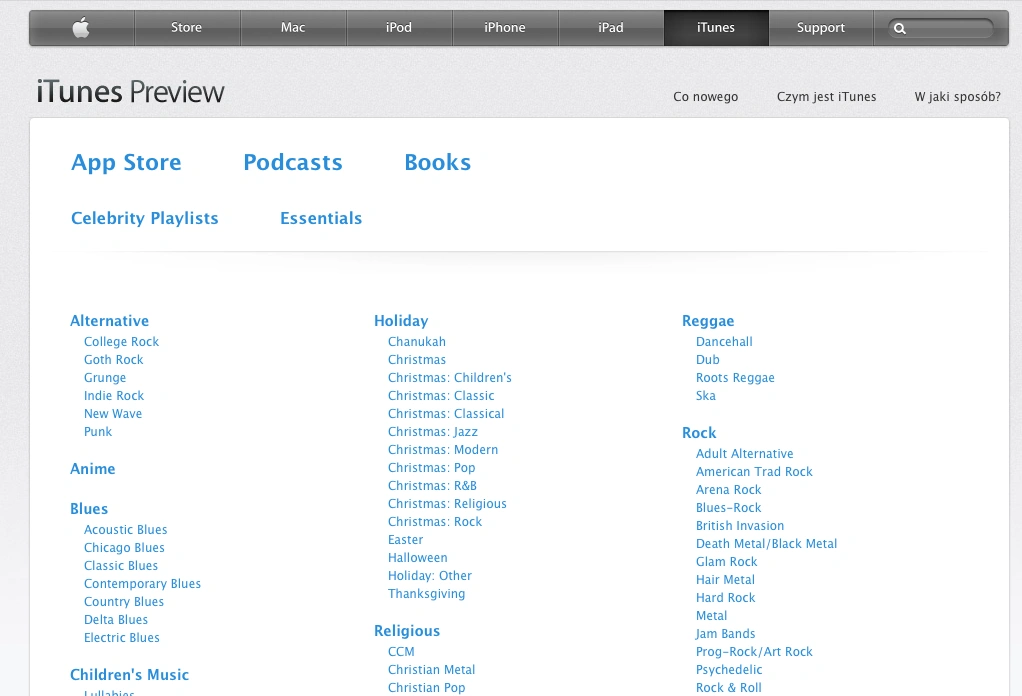Select Thanksgiving genre
Screen dimensions: 1022x696
click(426, 594)
